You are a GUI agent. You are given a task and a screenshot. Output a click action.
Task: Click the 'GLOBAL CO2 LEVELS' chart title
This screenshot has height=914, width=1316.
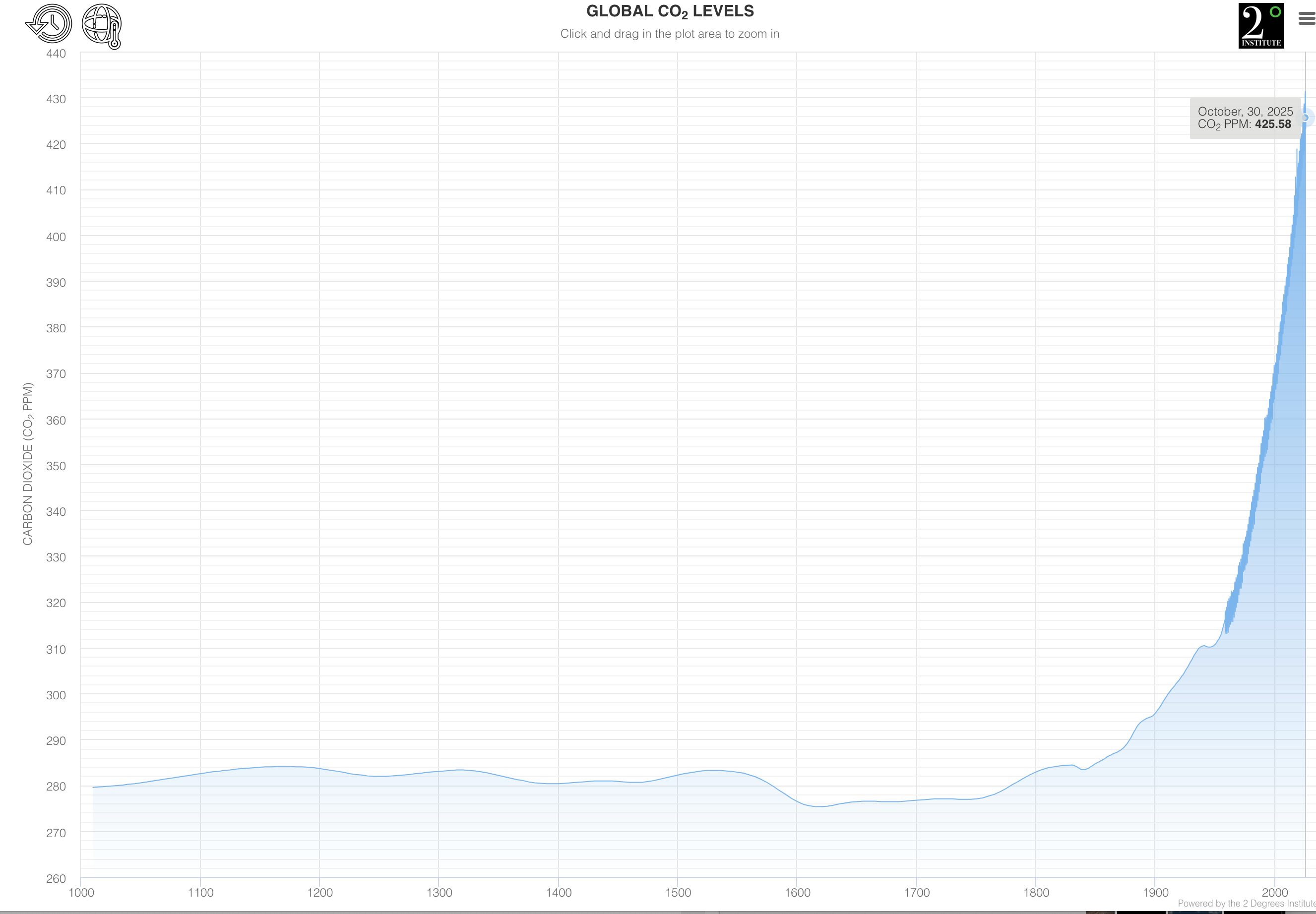(670, 11)
